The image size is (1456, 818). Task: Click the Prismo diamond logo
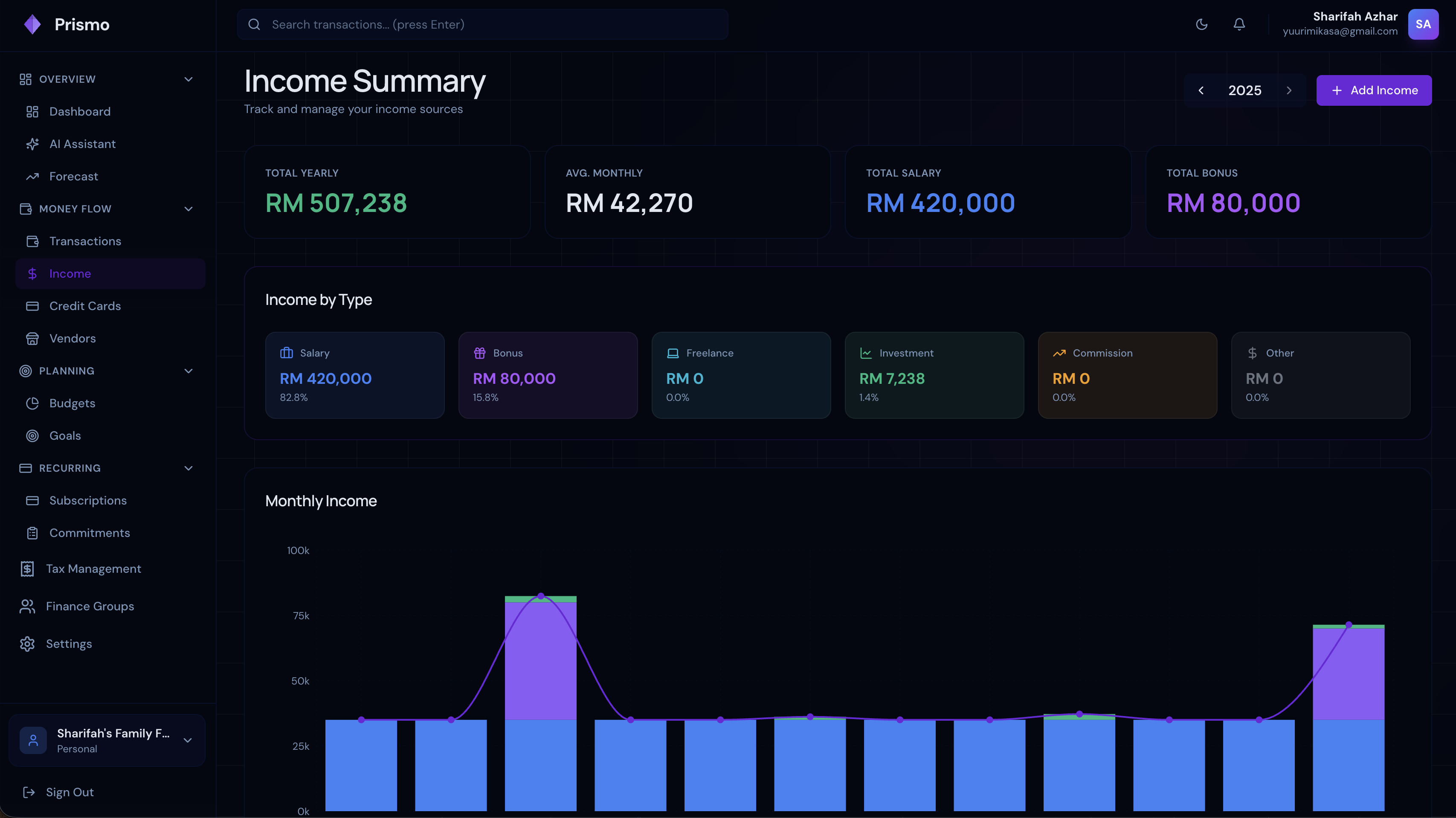pyautogui.click(x=33, y=24)
